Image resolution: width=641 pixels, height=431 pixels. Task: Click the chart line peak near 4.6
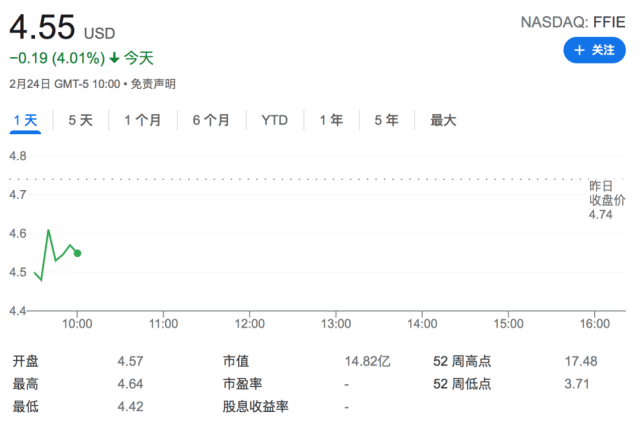[48, 230]
